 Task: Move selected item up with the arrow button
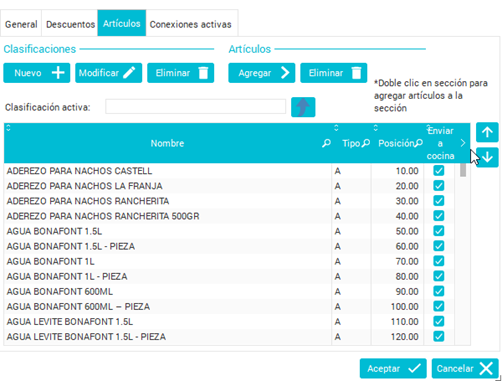click(x=487, y=132)
